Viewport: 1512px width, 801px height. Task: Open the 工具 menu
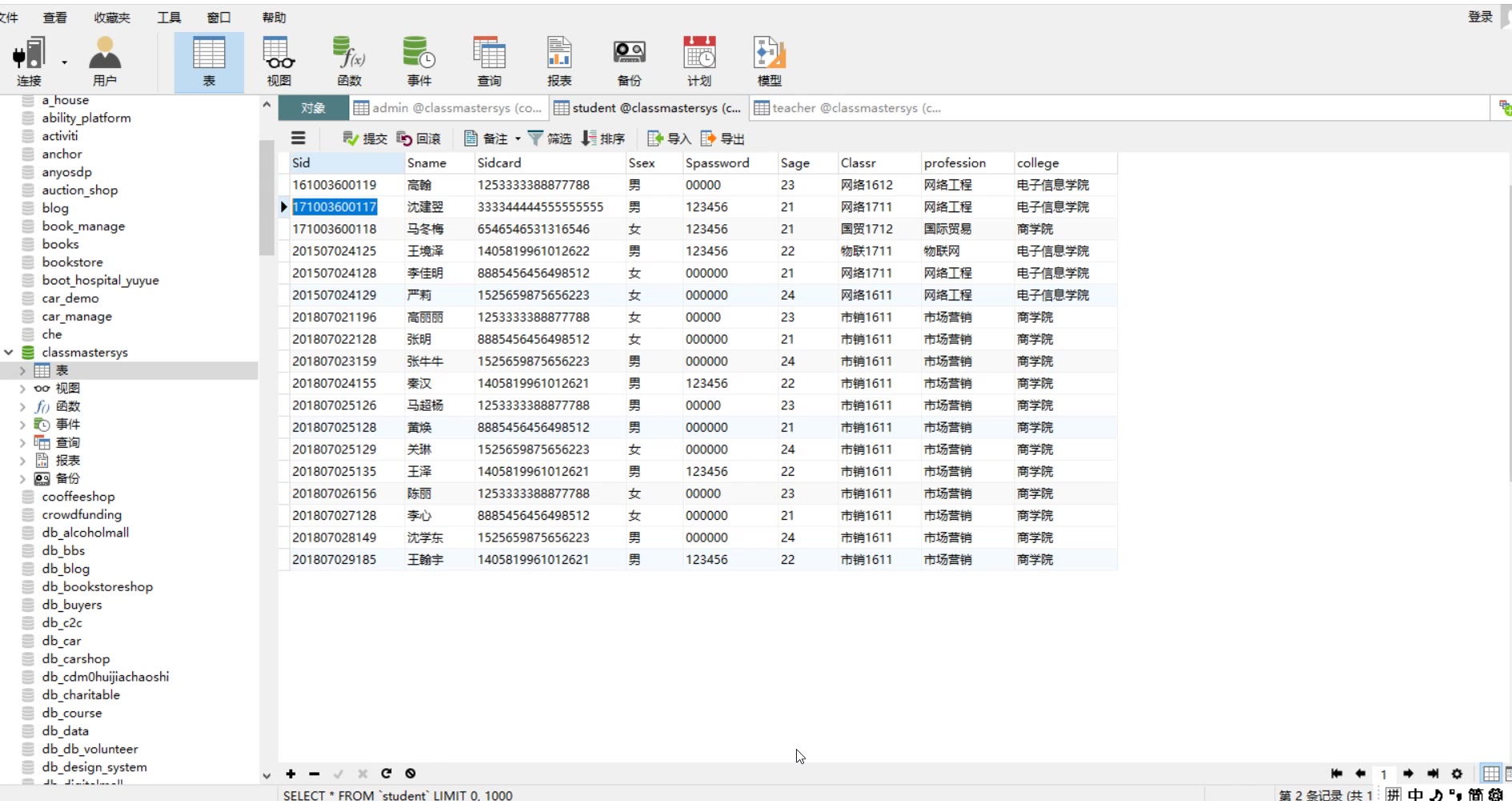pyautogui.click(x=168, y=18)
